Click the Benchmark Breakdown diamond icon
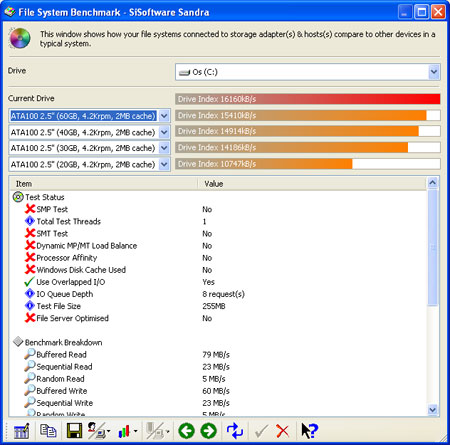 18,342
